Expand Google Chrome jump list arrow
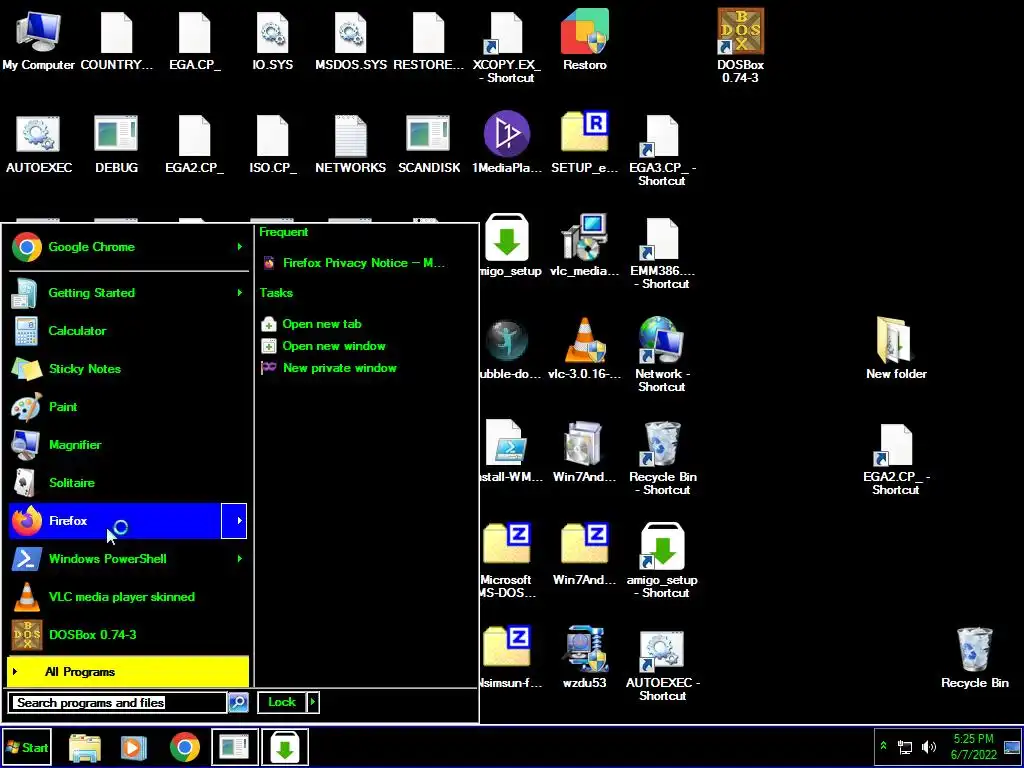 click(240, 247)
